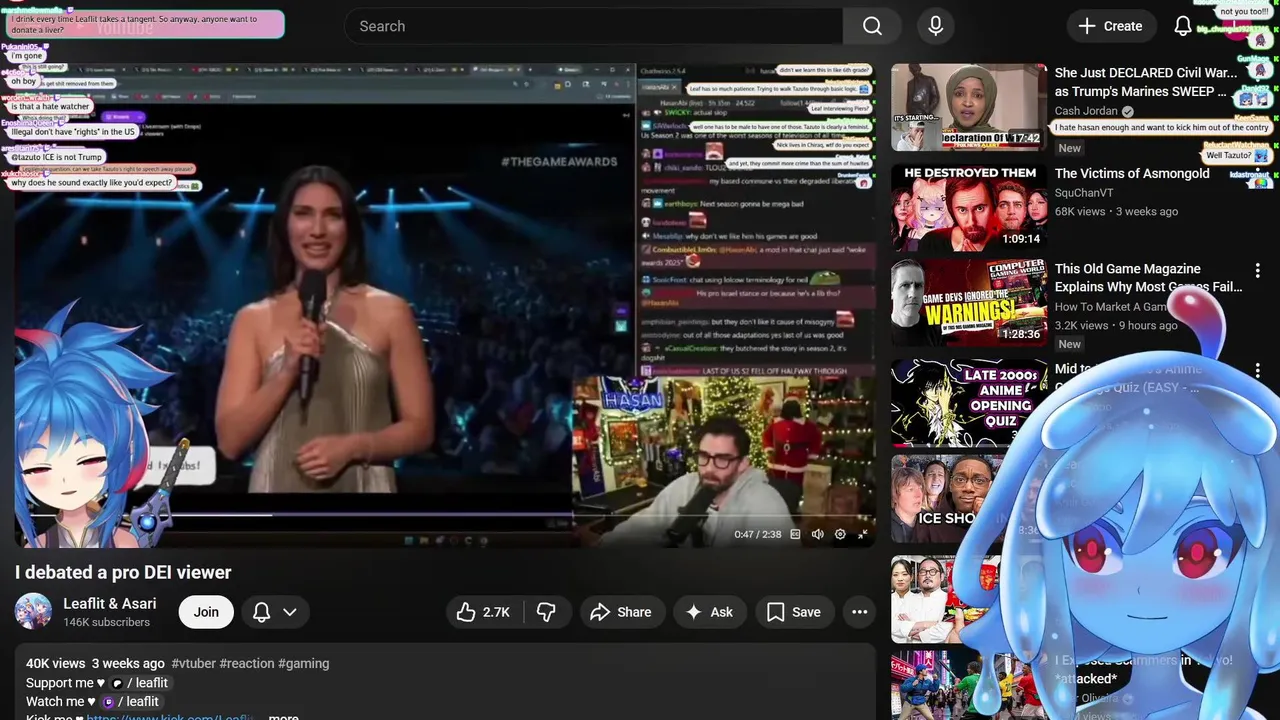Toggle closed captions in player

pos(795,534)
